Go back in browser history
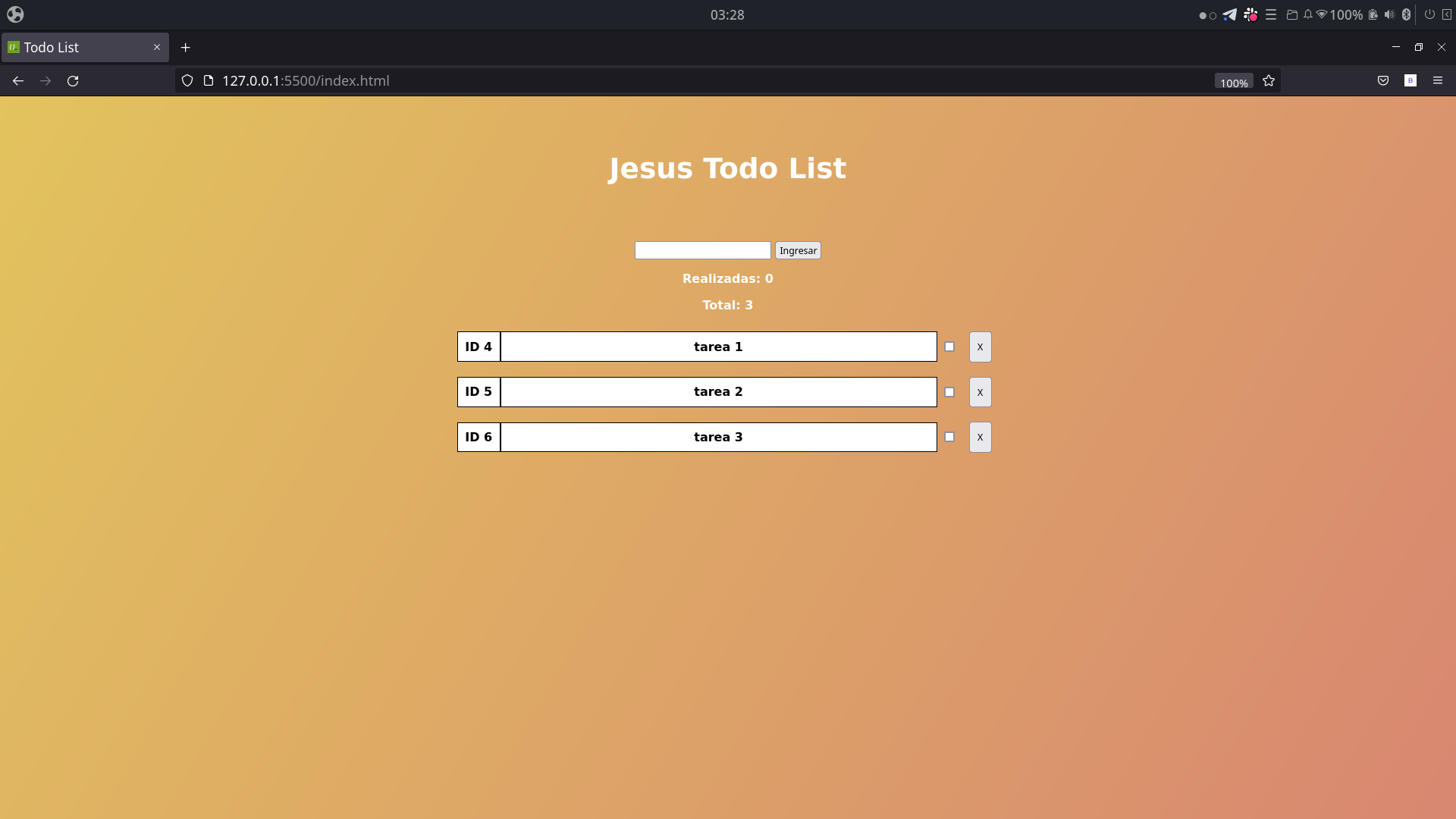 click(x=18, y=81)
